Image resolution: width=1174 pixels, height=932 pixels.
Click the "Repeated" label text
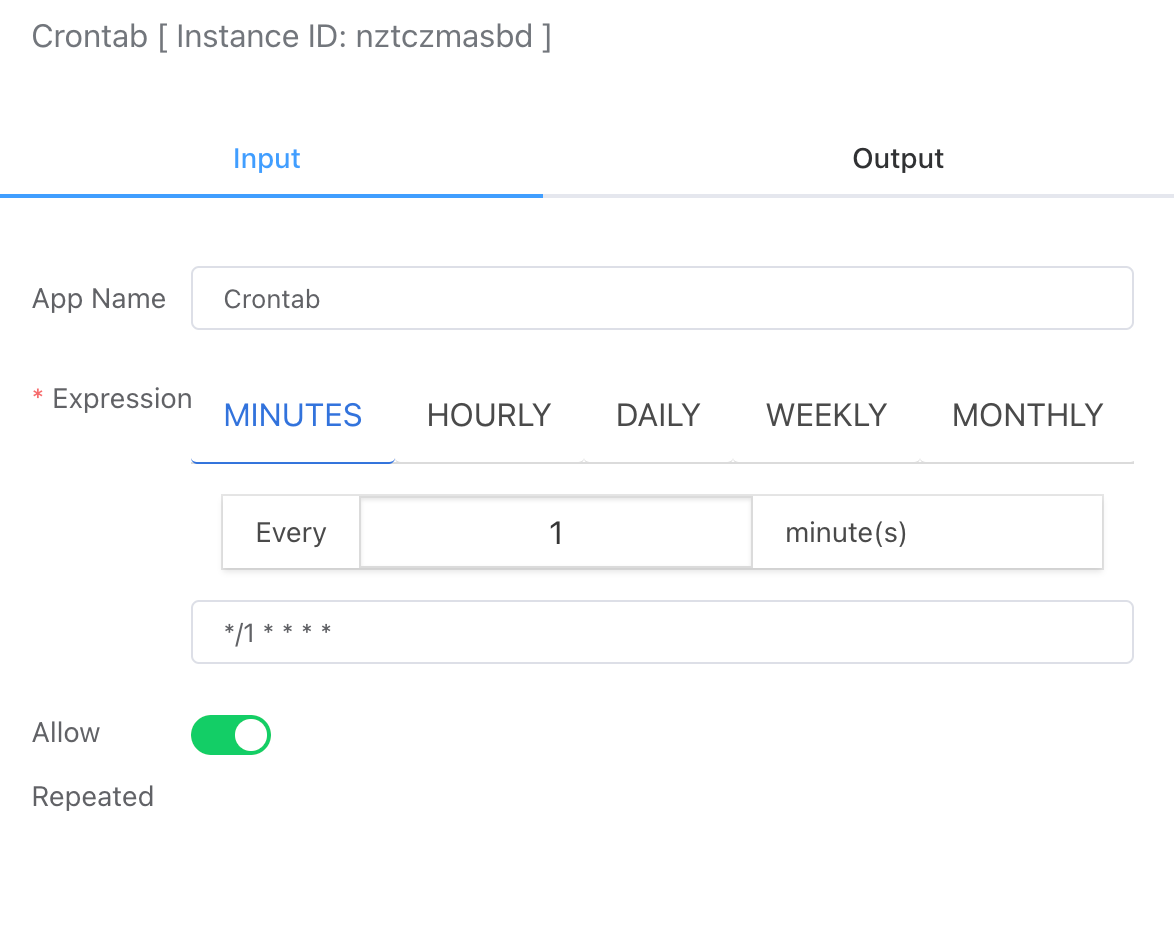[93, 797]
